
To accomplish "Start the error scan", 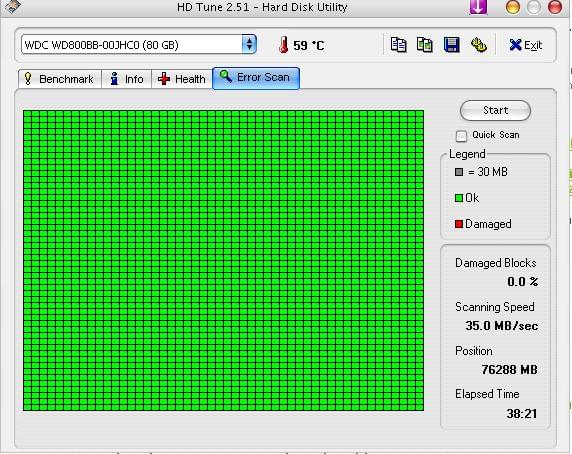I will pos(495,110).
